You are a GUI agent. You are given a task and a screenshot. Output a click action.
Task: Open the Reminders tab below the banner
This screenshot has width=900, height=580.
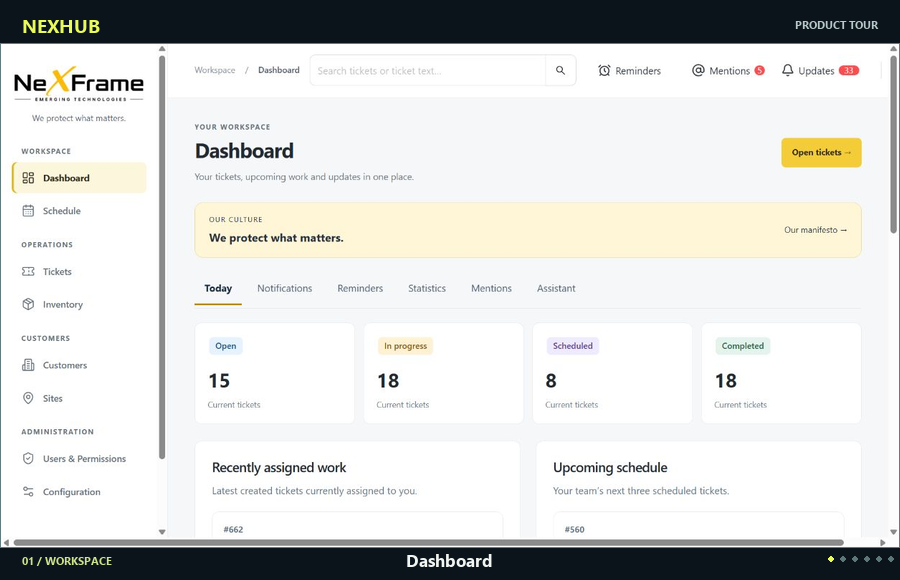[x=360, y=288]
